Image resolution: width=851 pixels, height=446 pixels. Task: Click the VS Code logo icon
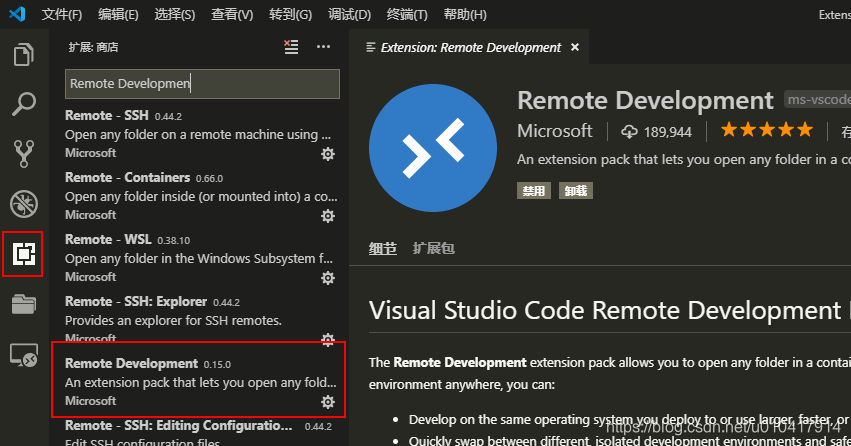point(17,14)
